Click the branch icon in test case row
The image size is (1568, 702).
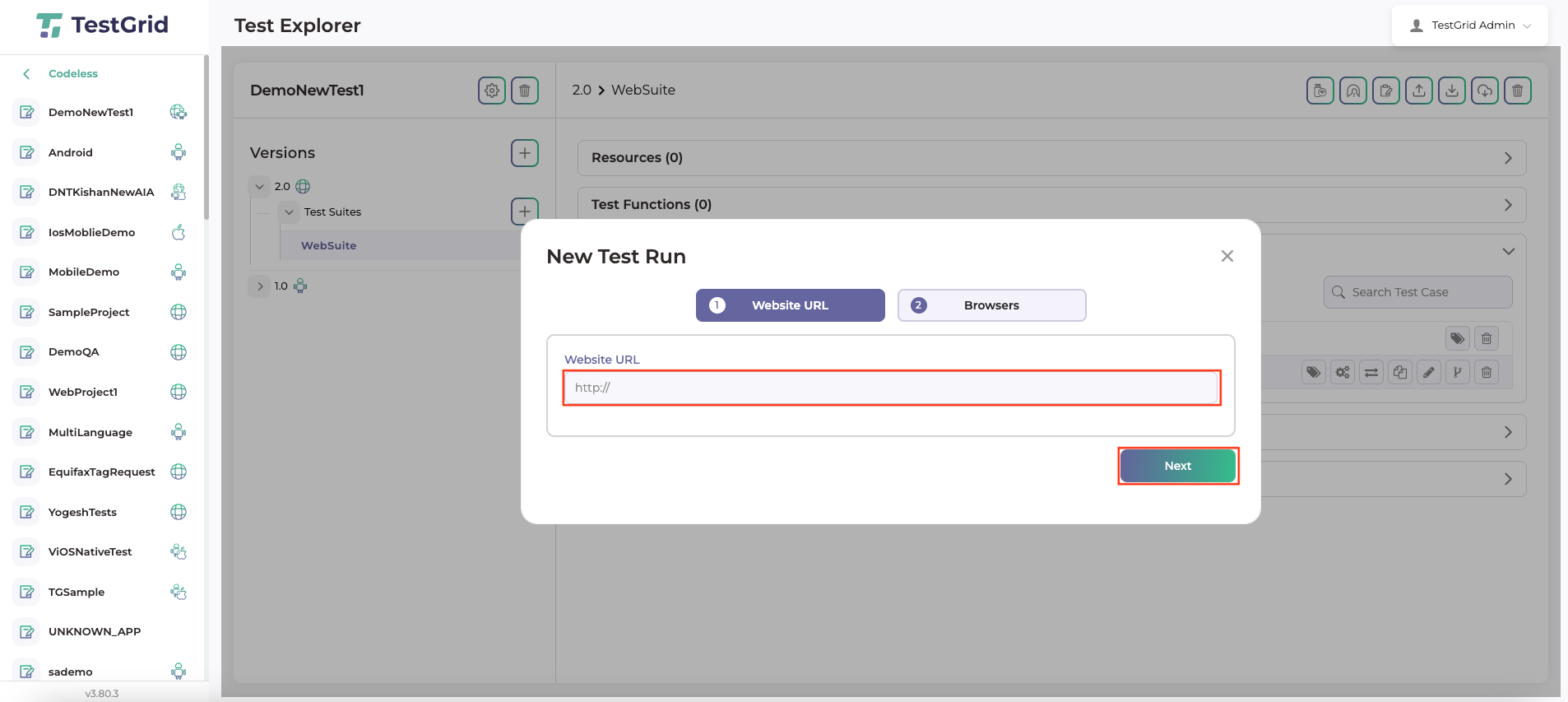click(x=1458, y=373)
